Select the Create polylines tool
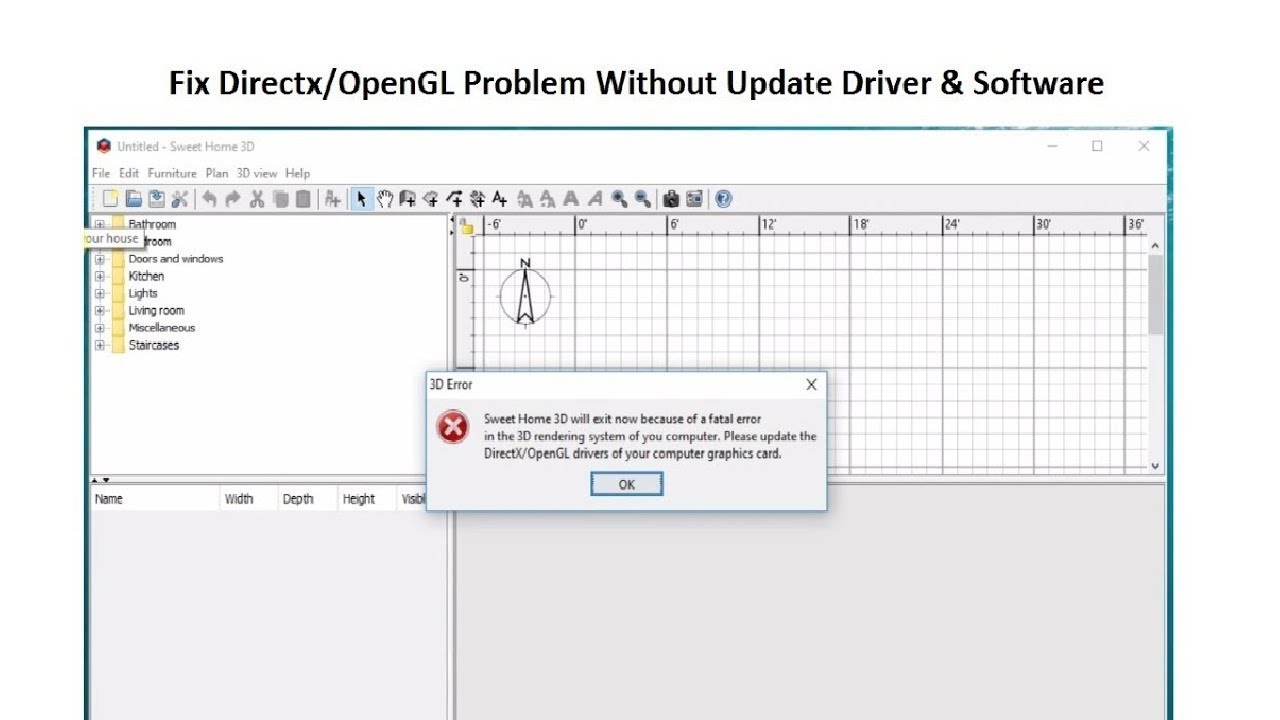The width and height of the screenshot is (1280, 720). coord(454,199)
